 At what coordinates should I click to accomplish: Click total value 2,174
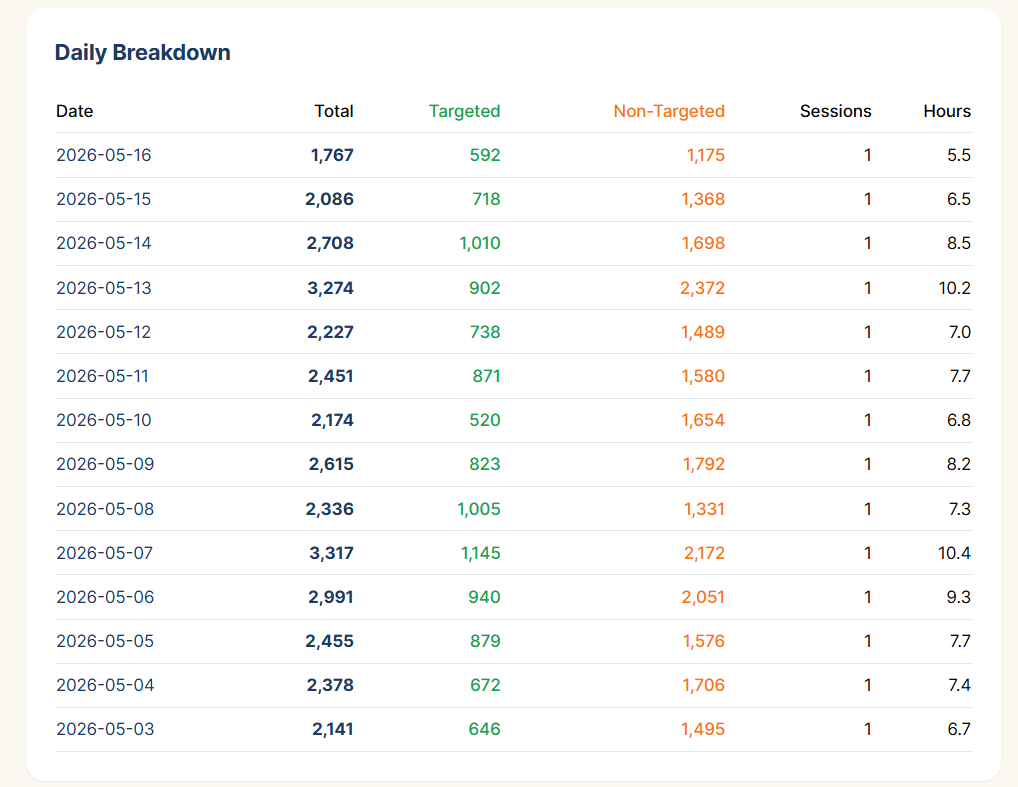click(x=332, y=420)
